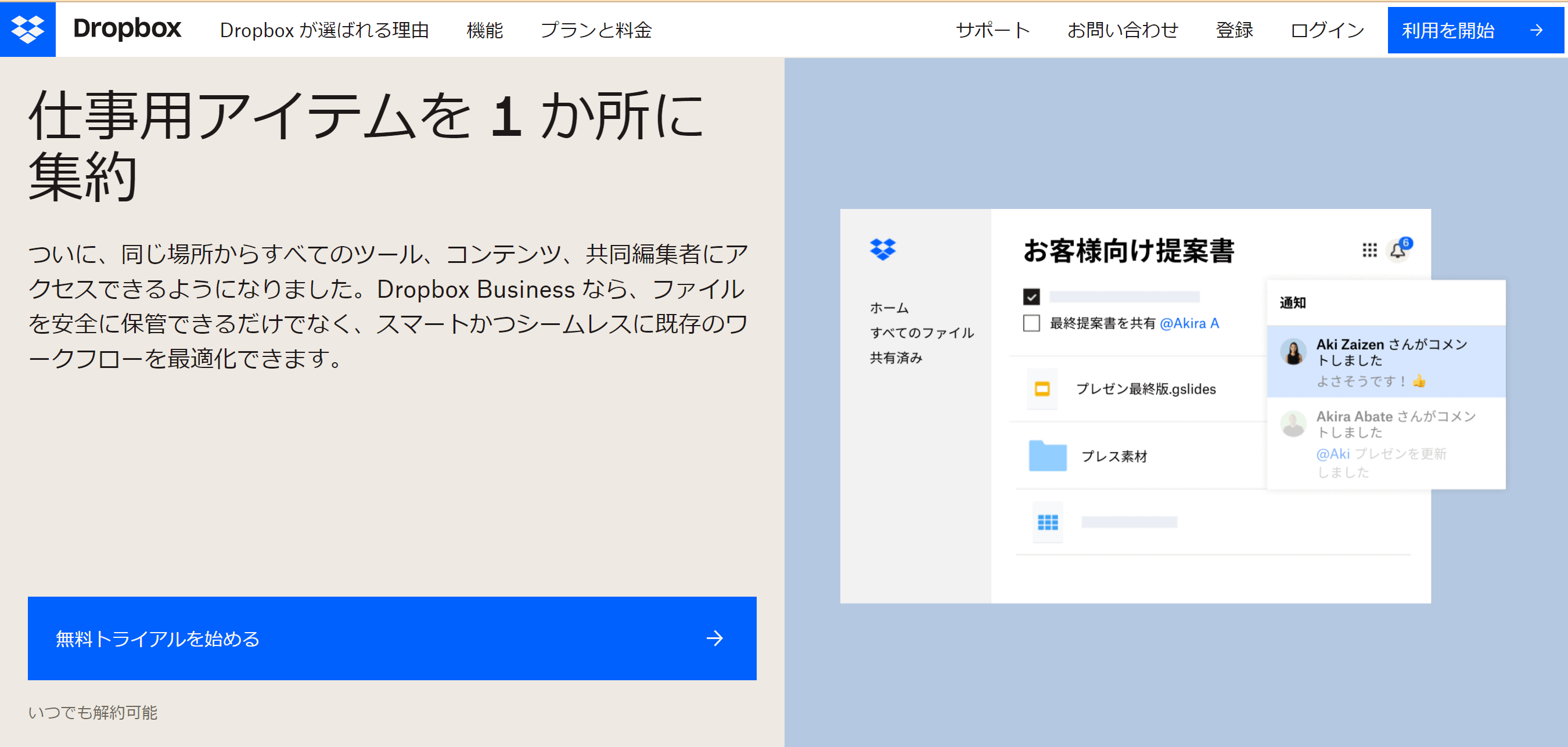Image resolution: width=1568 pixels, height=747 pixels.
Task: Click the blue folder icon
Action: [x=1048, y=456]
